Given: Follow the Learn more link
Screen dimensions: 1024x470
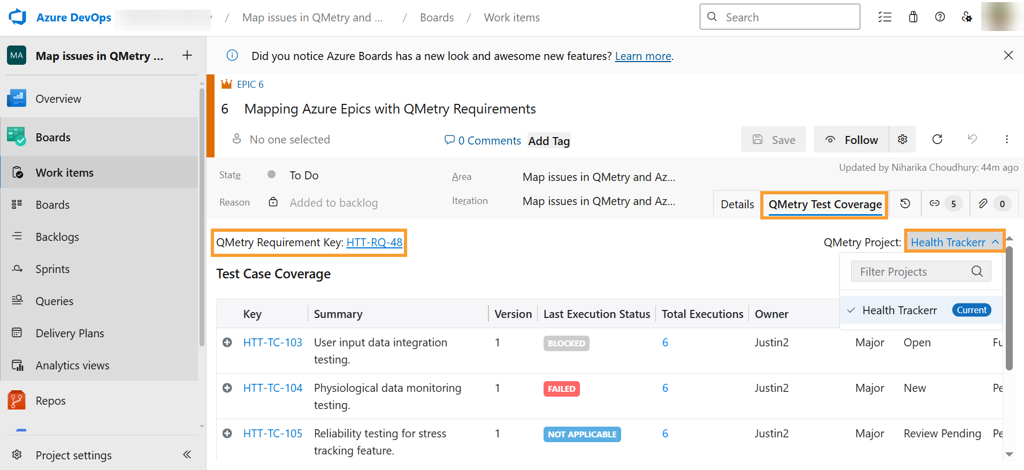Looking at the screenshot, I should (643, 56).
